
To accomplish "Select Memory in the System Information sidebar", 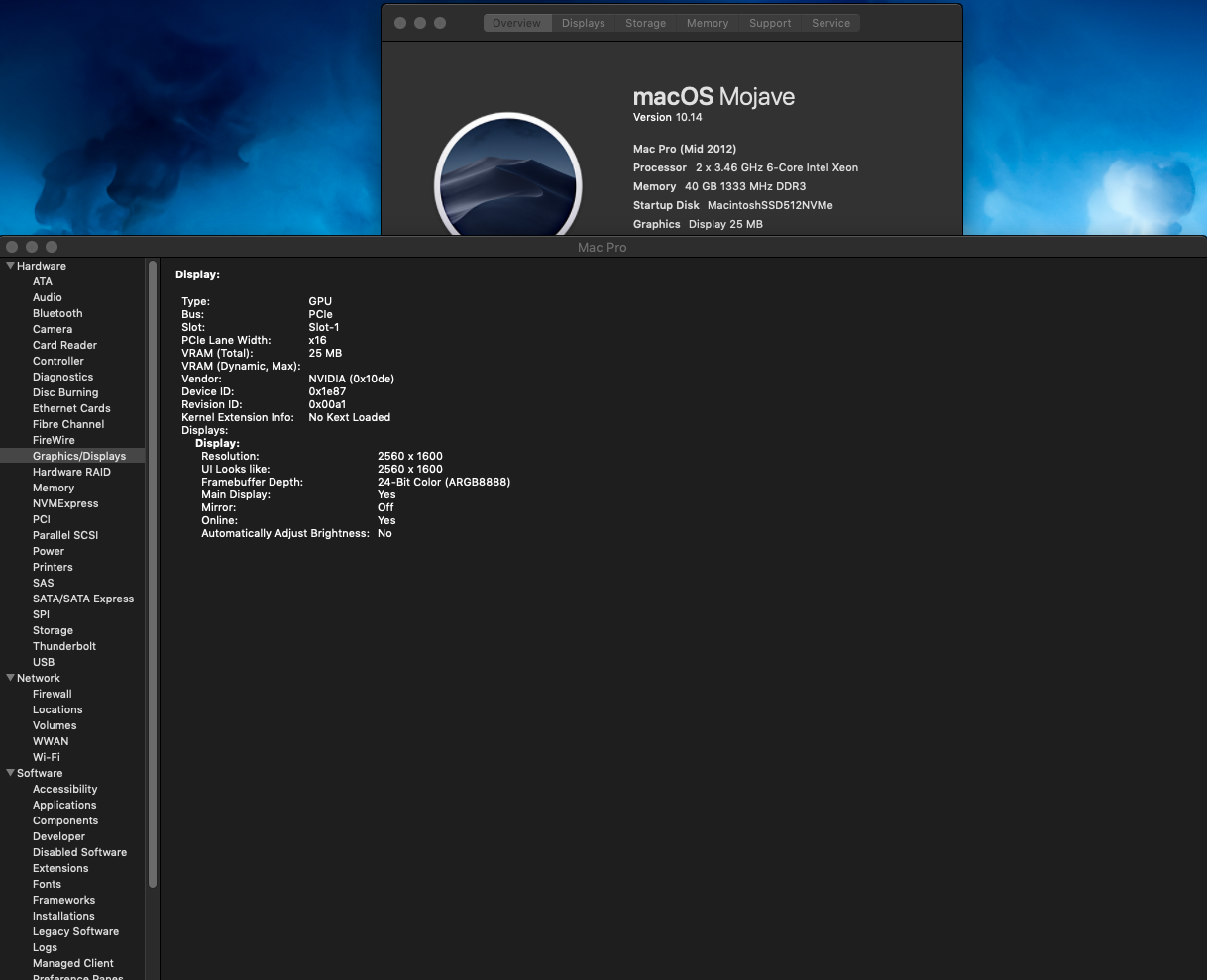I will pos(54,488).
